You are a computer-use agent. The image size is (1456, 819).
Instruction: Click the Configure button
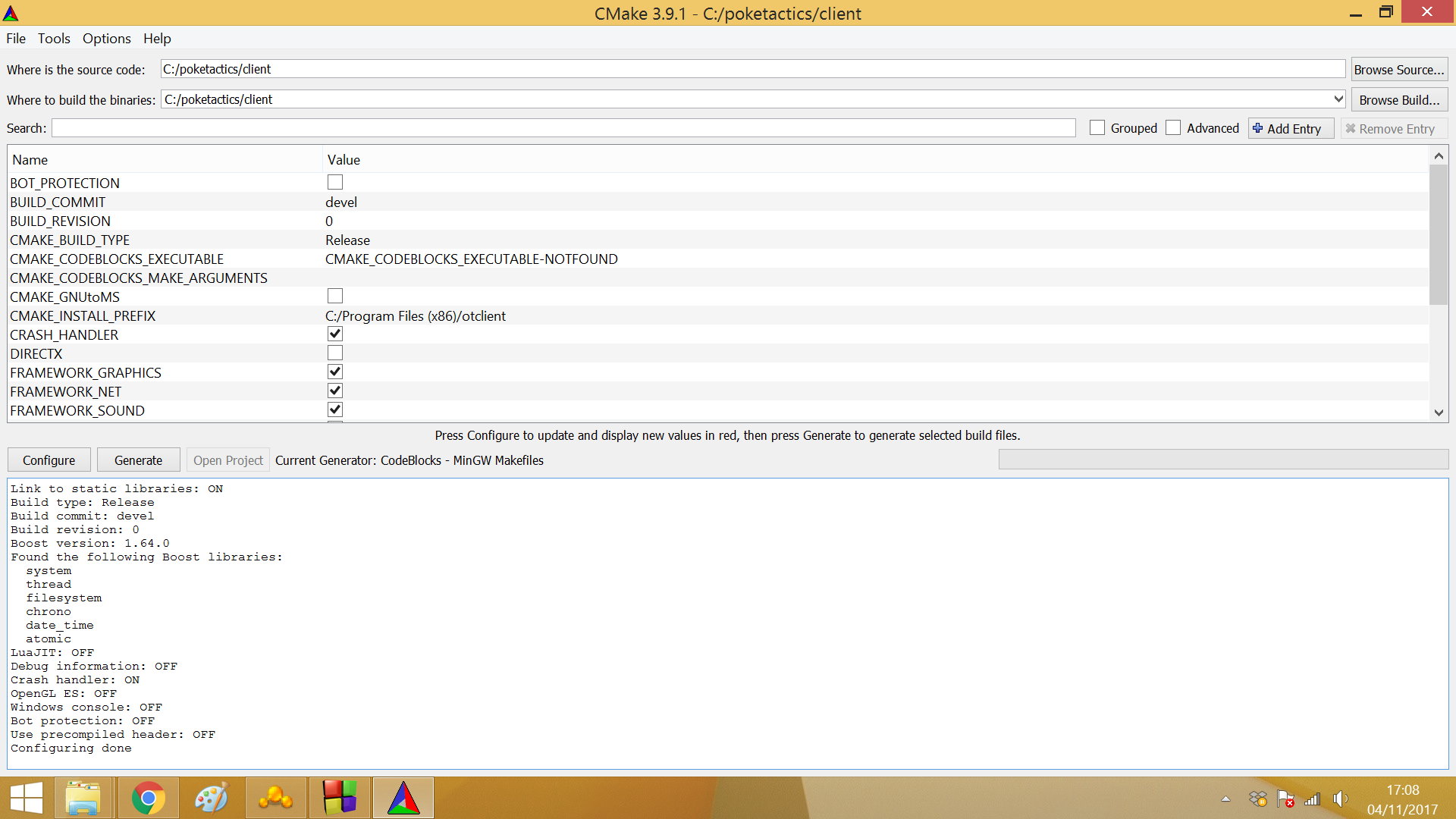[x=49, y=460]
